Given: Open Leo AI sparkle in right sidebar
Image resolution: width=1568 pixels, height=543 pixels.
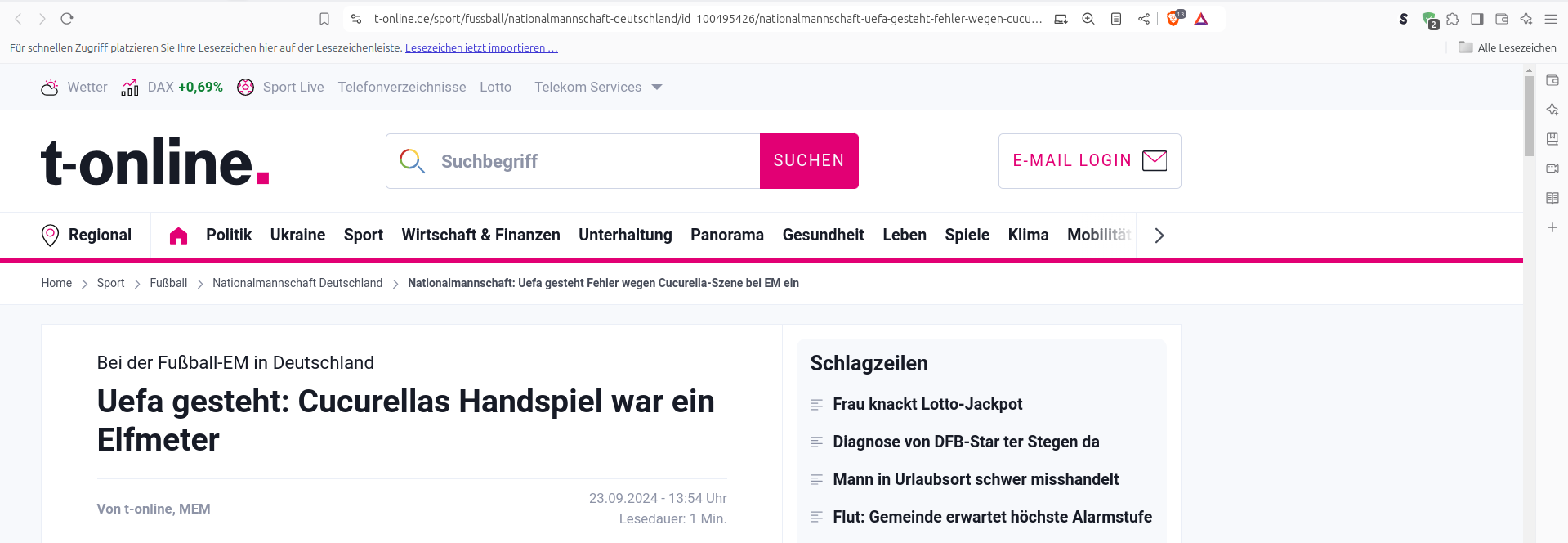Looking at the screenshot, I should 1552,110.
